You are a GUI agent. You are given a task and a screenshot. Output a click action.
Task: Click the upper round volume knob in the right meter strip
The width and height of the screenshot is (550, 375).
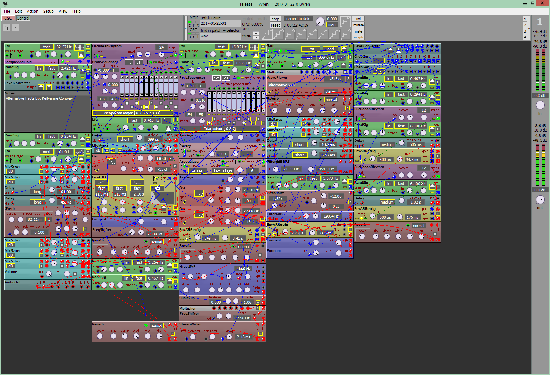click(x=540, y=105)
